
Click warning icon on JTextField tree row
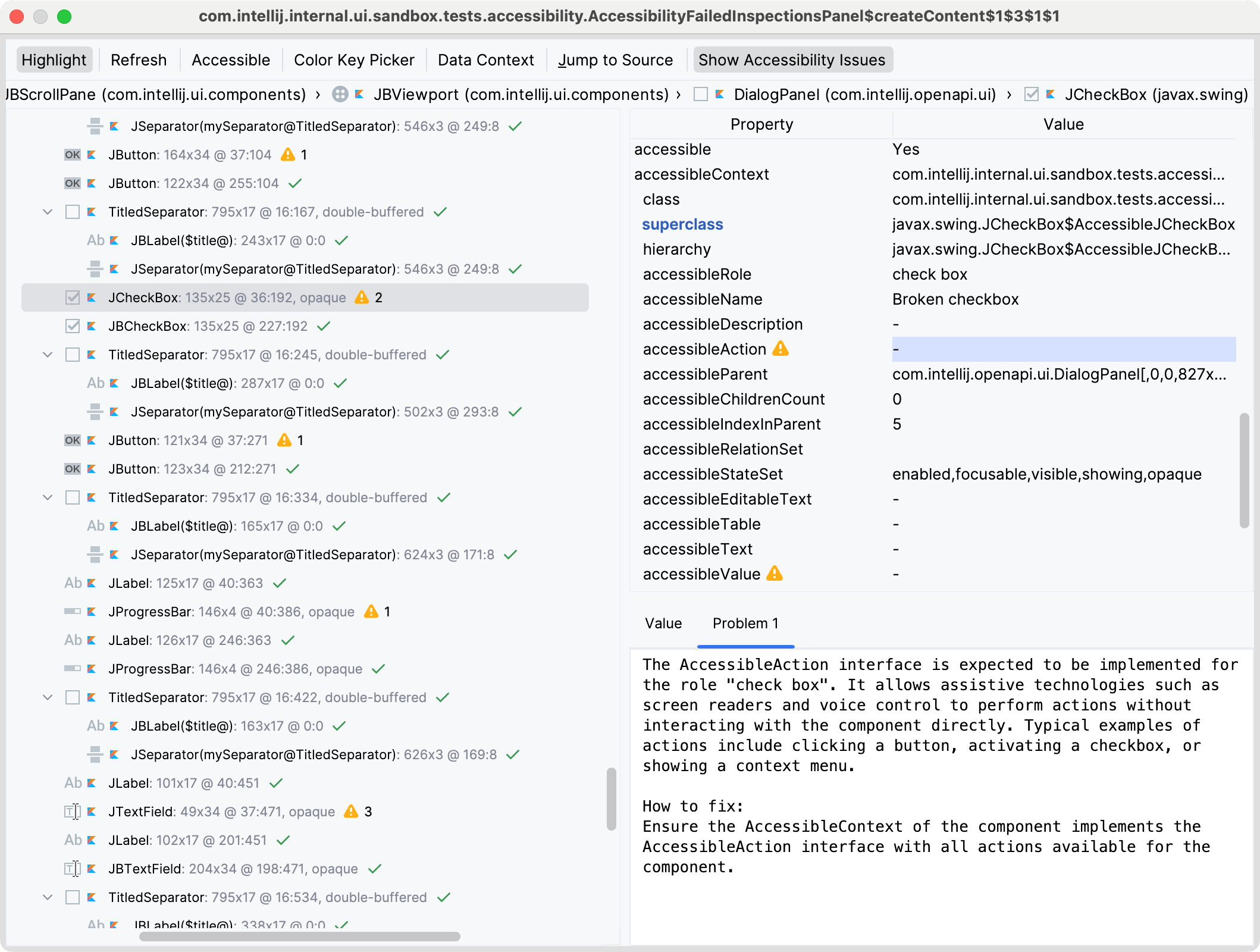[351, 812]
